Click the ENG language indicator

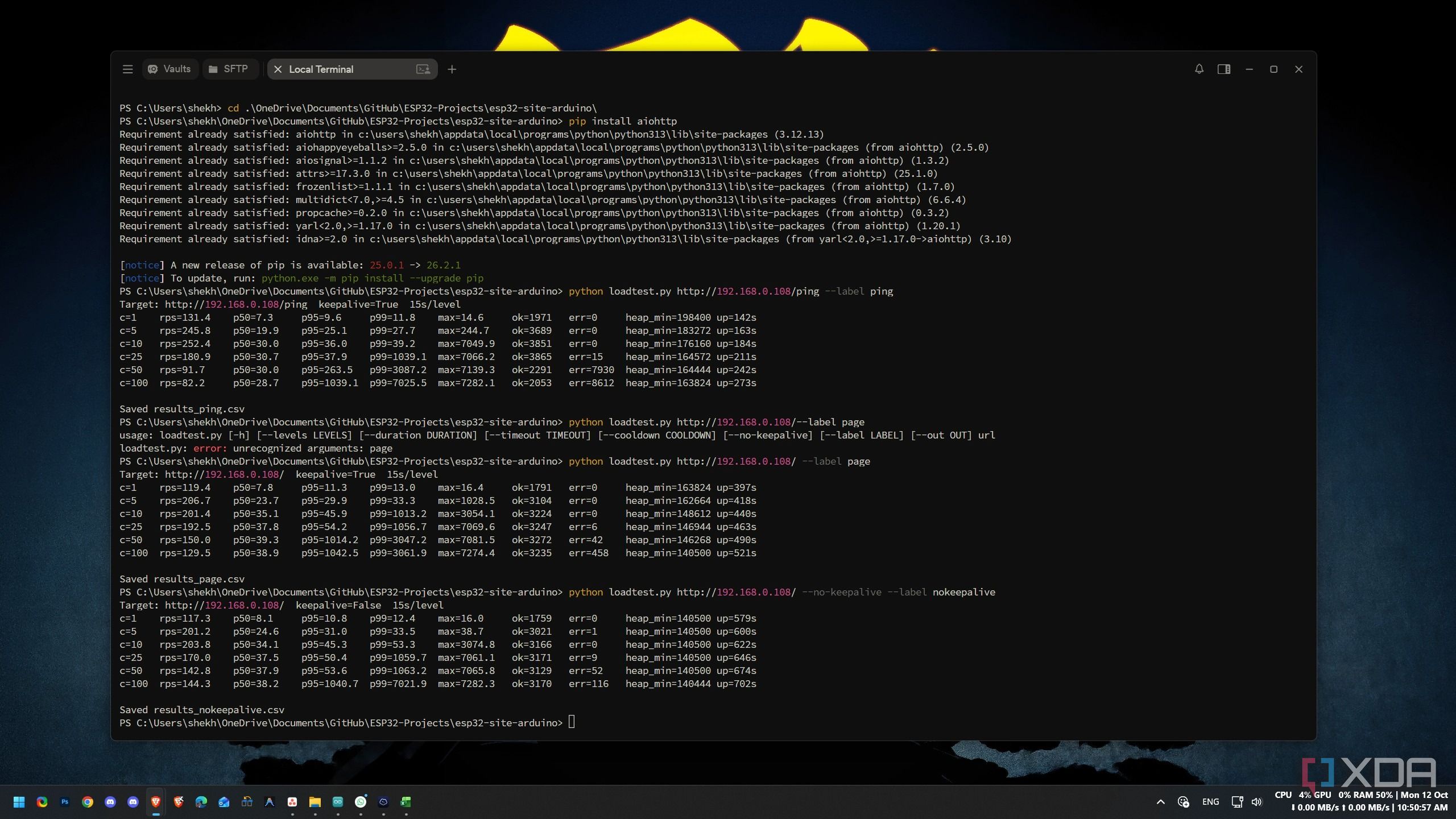point(1210,802)
